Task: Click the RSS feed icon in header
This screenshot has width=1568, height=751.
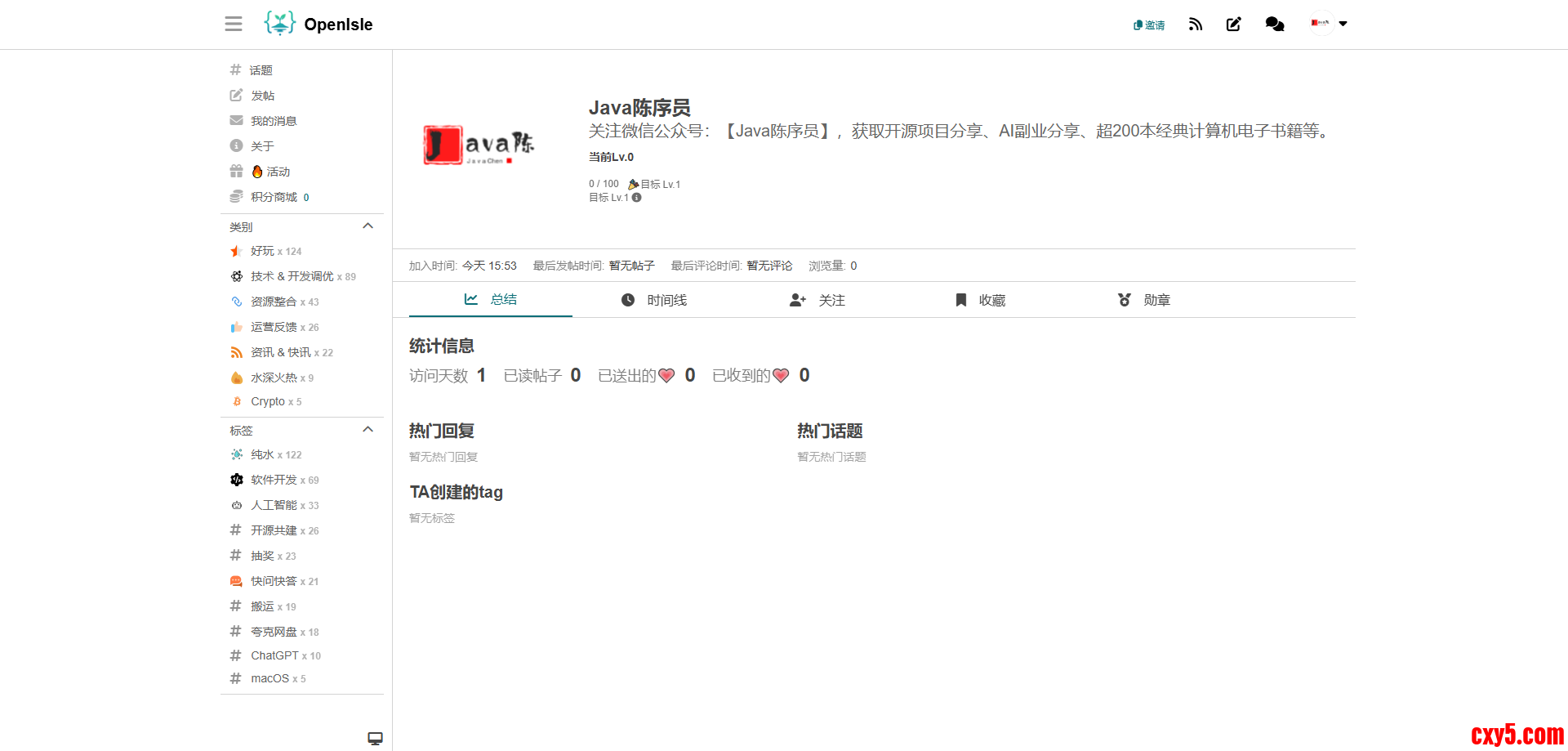Action: pyautogui.click(x=1196, y=25)
